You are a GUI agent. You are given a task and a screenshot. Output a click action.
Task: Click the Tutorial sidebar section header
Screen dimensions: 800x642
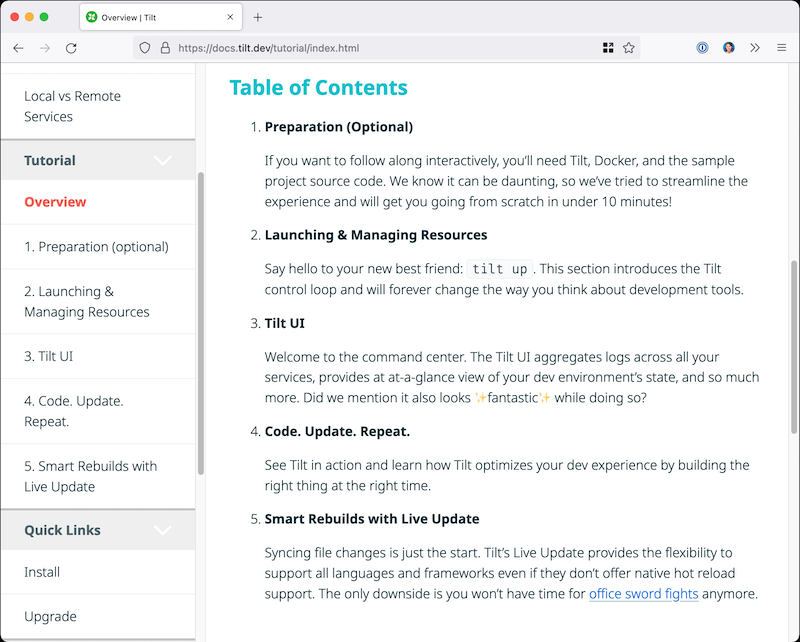point(98,160)
